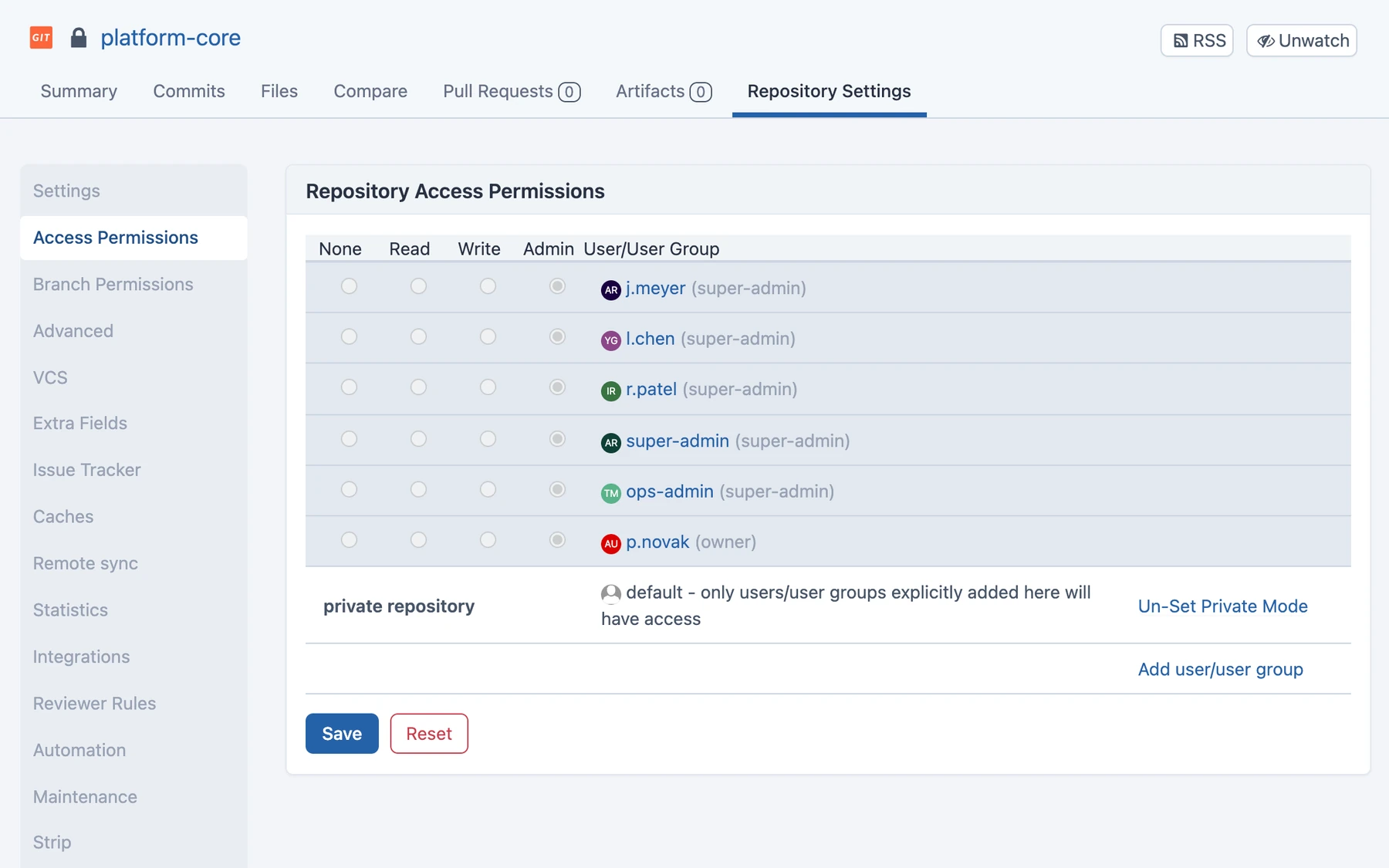Click the RSS button
1389x868 pixels.
(1197, 40)
